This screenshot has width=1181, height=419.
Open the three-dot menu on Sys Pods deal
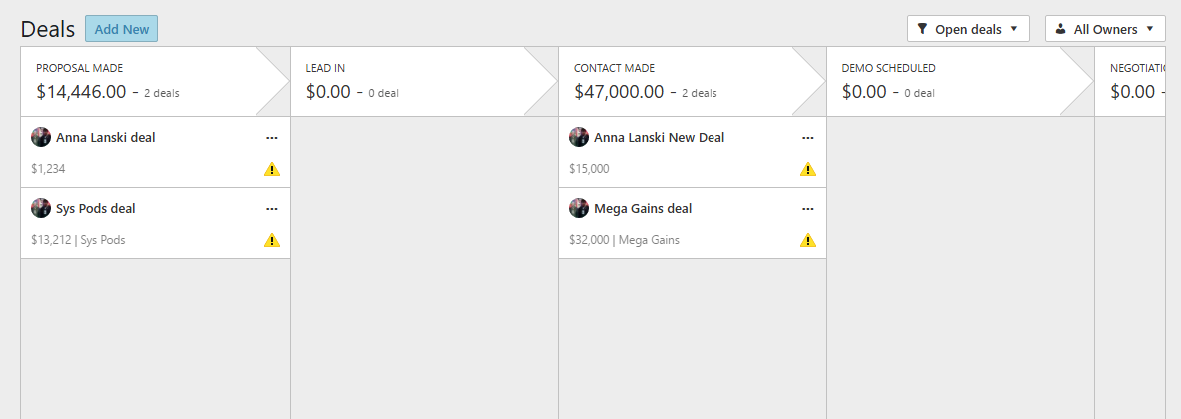(x=272, y=209)
